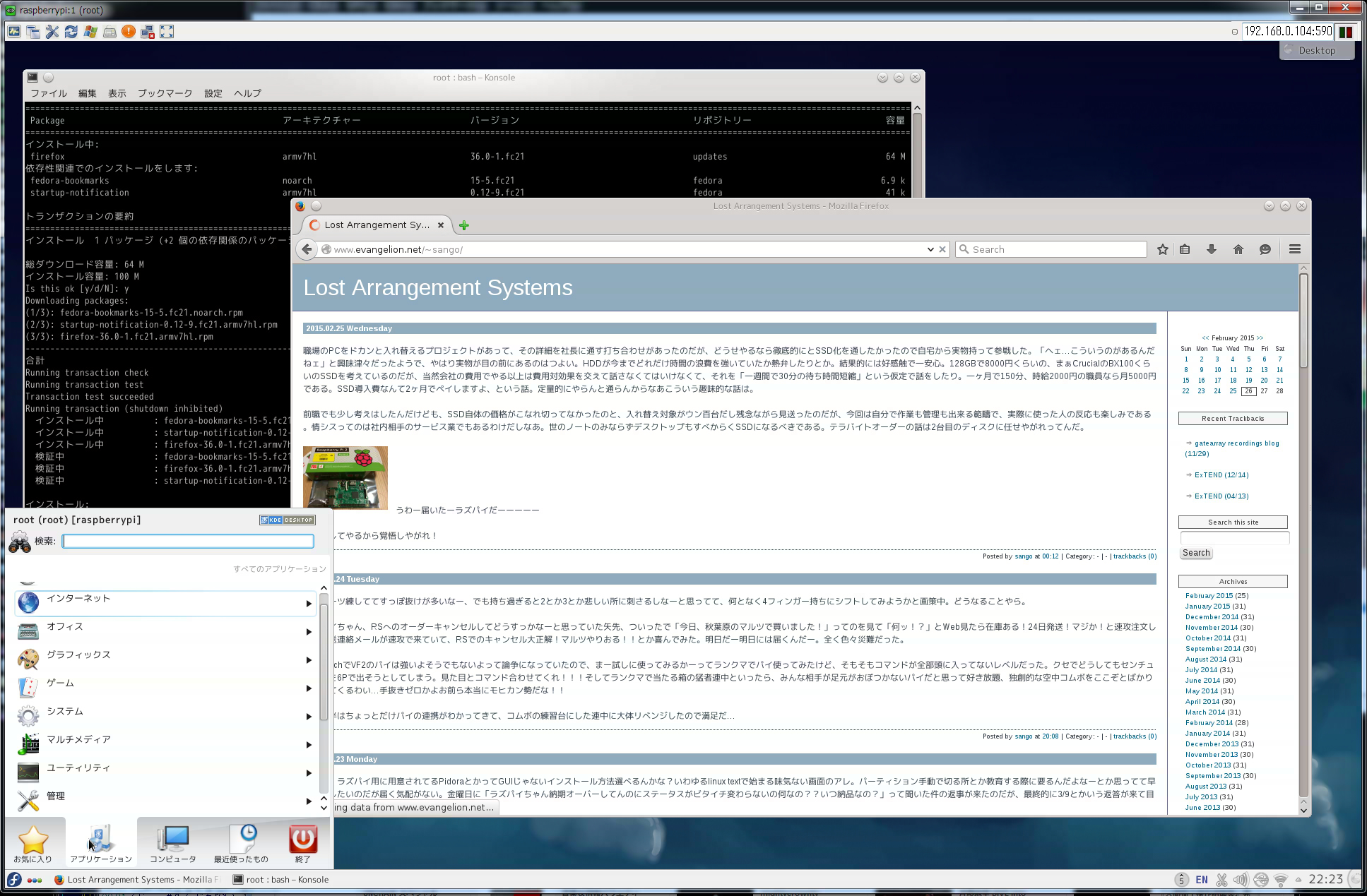
Task: Open the Firefox hamburger menu
Action: coord(1295,249)
